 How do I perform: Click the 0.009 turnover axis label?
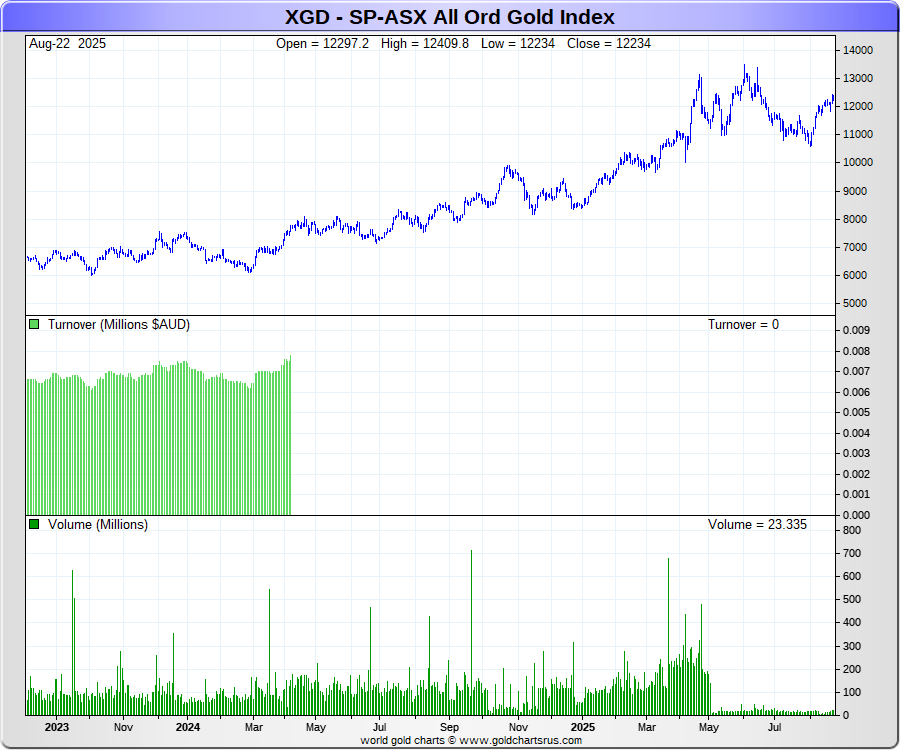tap(856, 330)
